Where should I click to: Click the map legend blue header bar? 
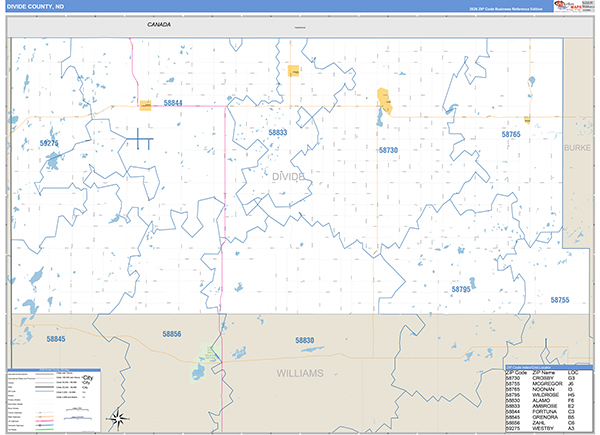tap(54, 370)
